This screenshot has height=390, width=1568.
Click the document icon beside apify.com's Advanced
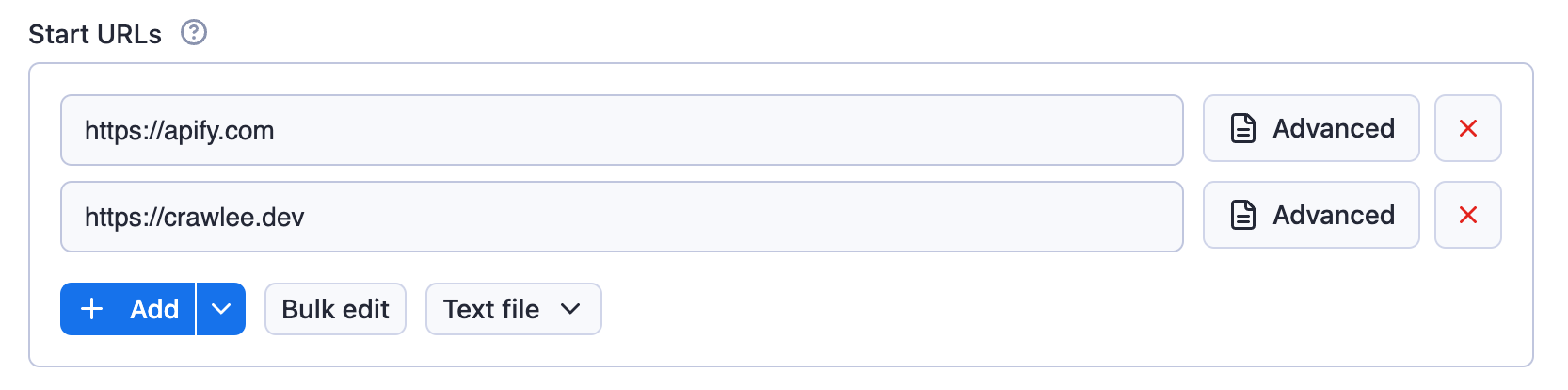pyautogui.click(x=1243, y=128)
